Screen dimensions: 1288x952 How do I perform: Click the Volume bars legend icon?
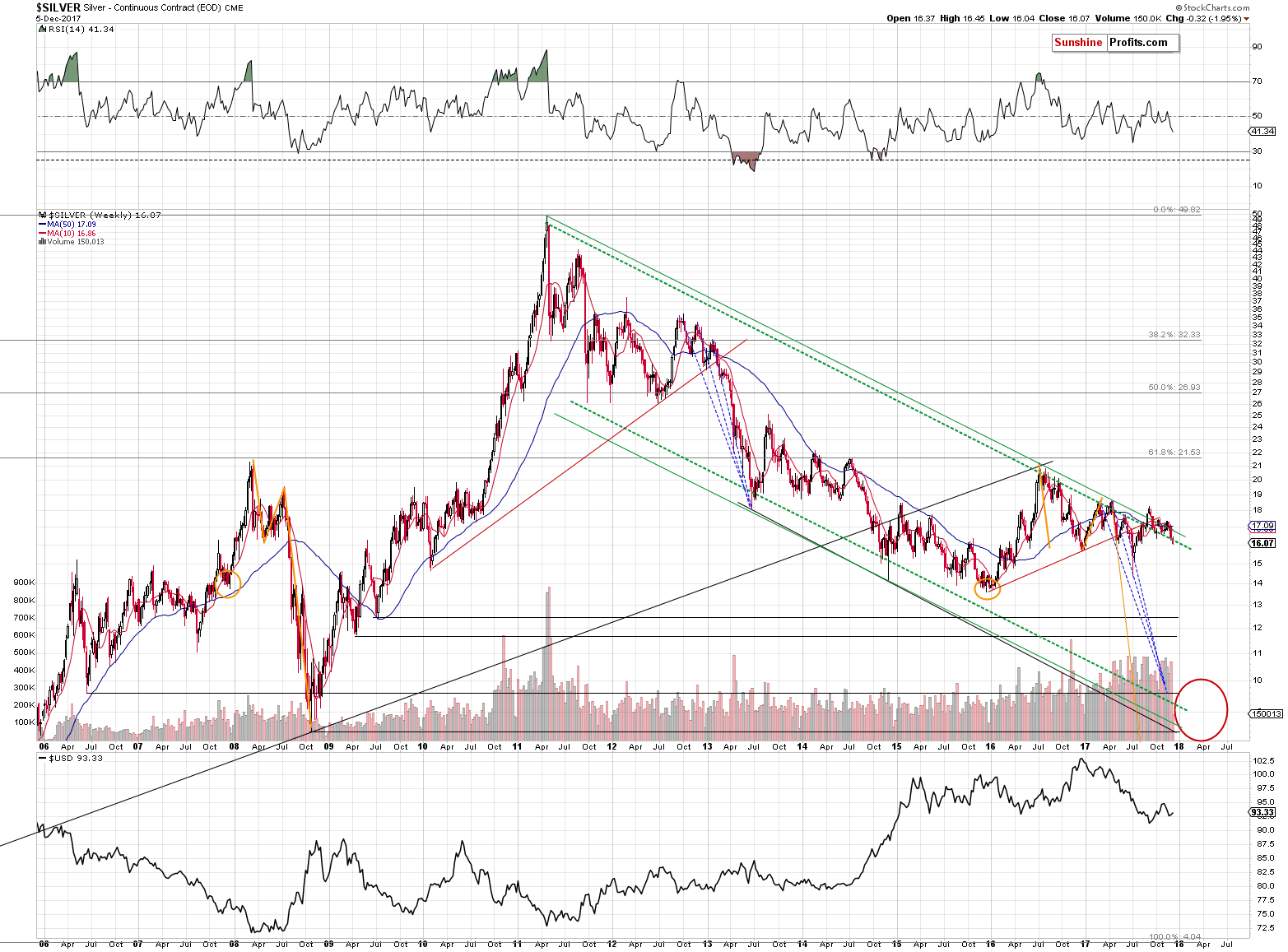pos(42,242)
